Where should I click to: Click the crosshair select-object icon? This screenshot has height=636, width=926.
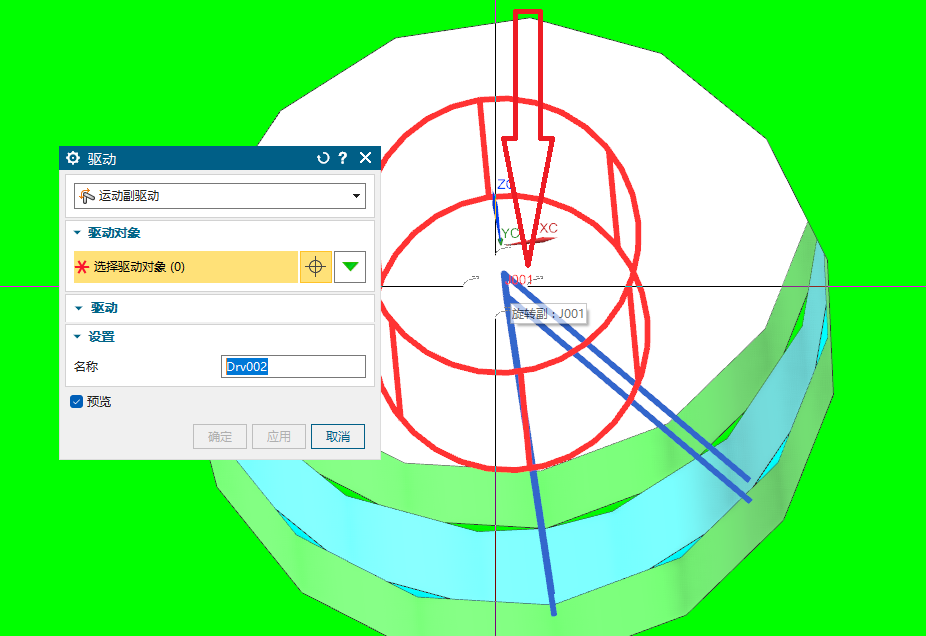coord(315,267)
